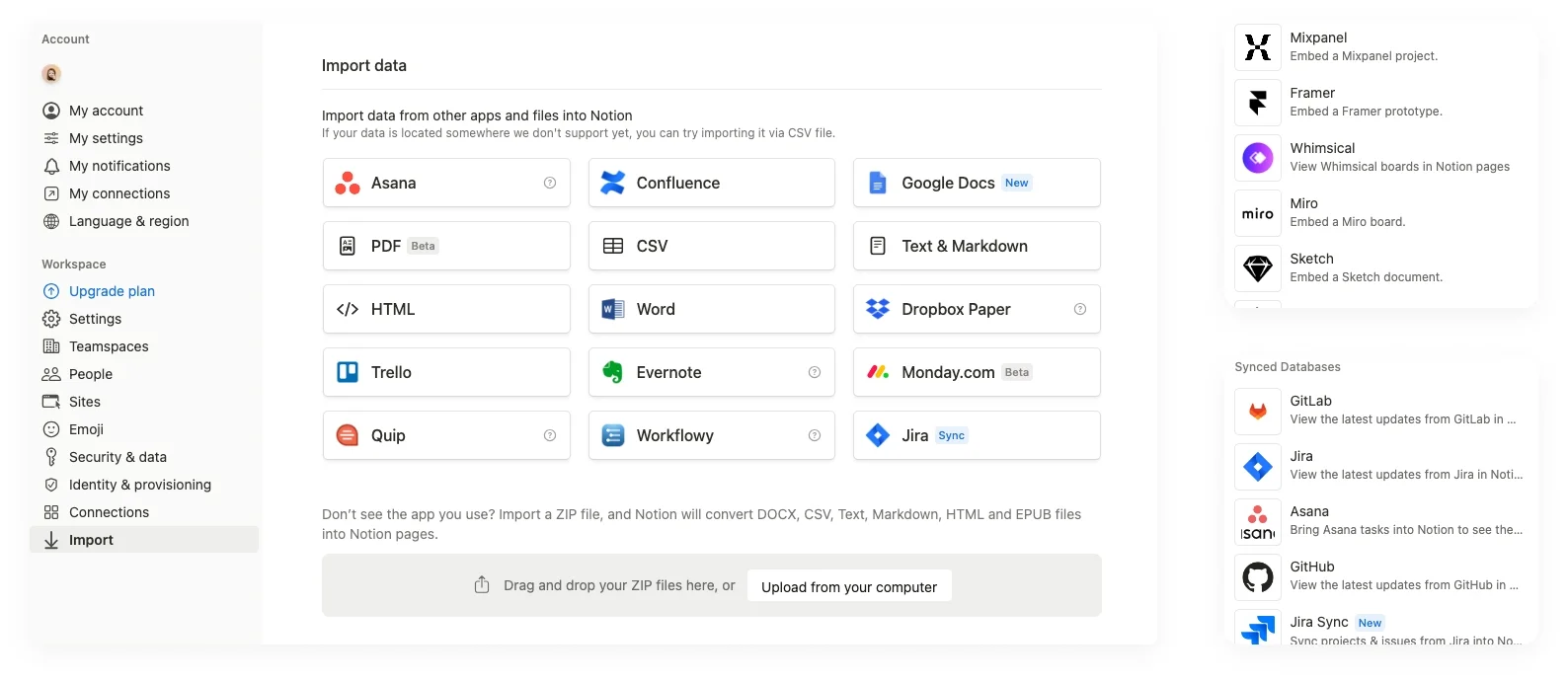The width and height of the screenshot is (1568, 682).
Task: Open help info for Asana import
Action: tap(550, 183)
